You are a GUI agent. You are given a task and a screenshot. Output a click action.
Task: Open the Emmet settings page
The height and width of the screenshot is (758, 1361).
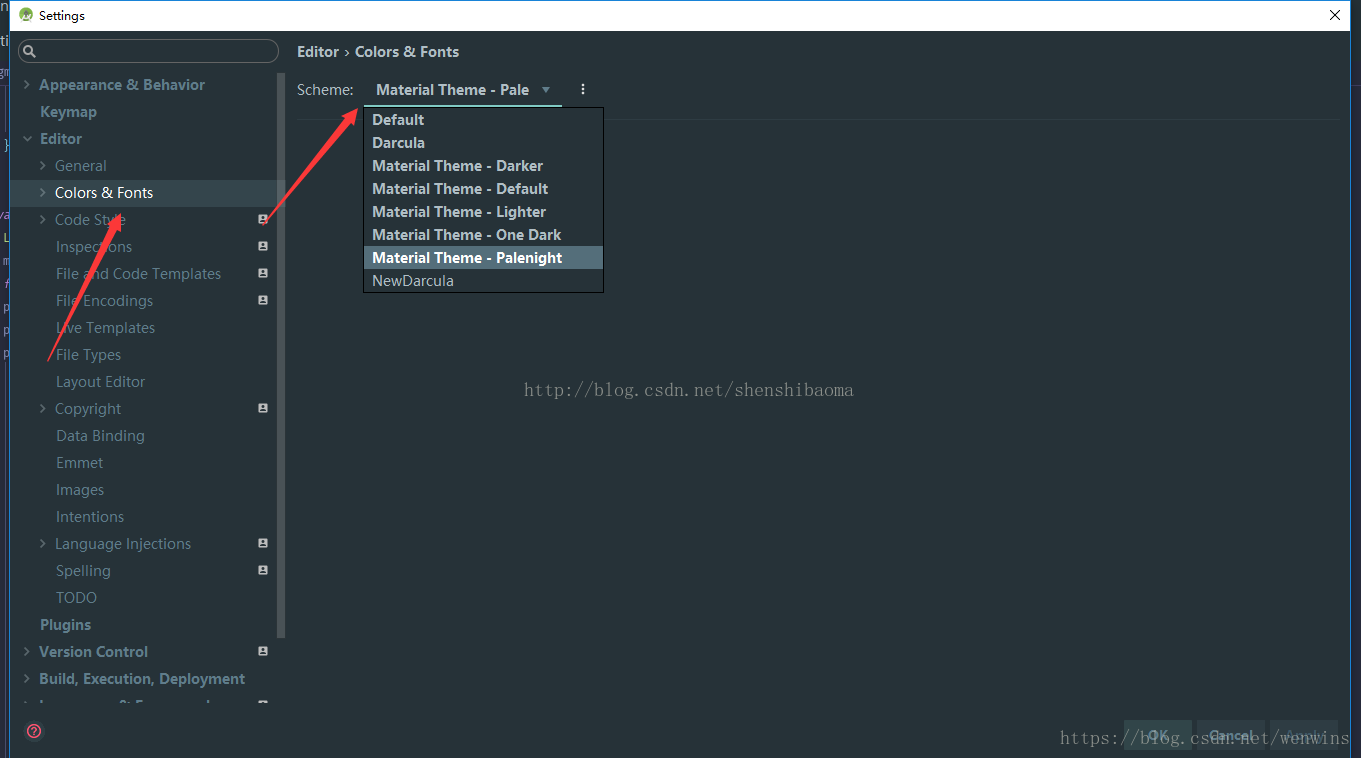click(x=79, y=463)
